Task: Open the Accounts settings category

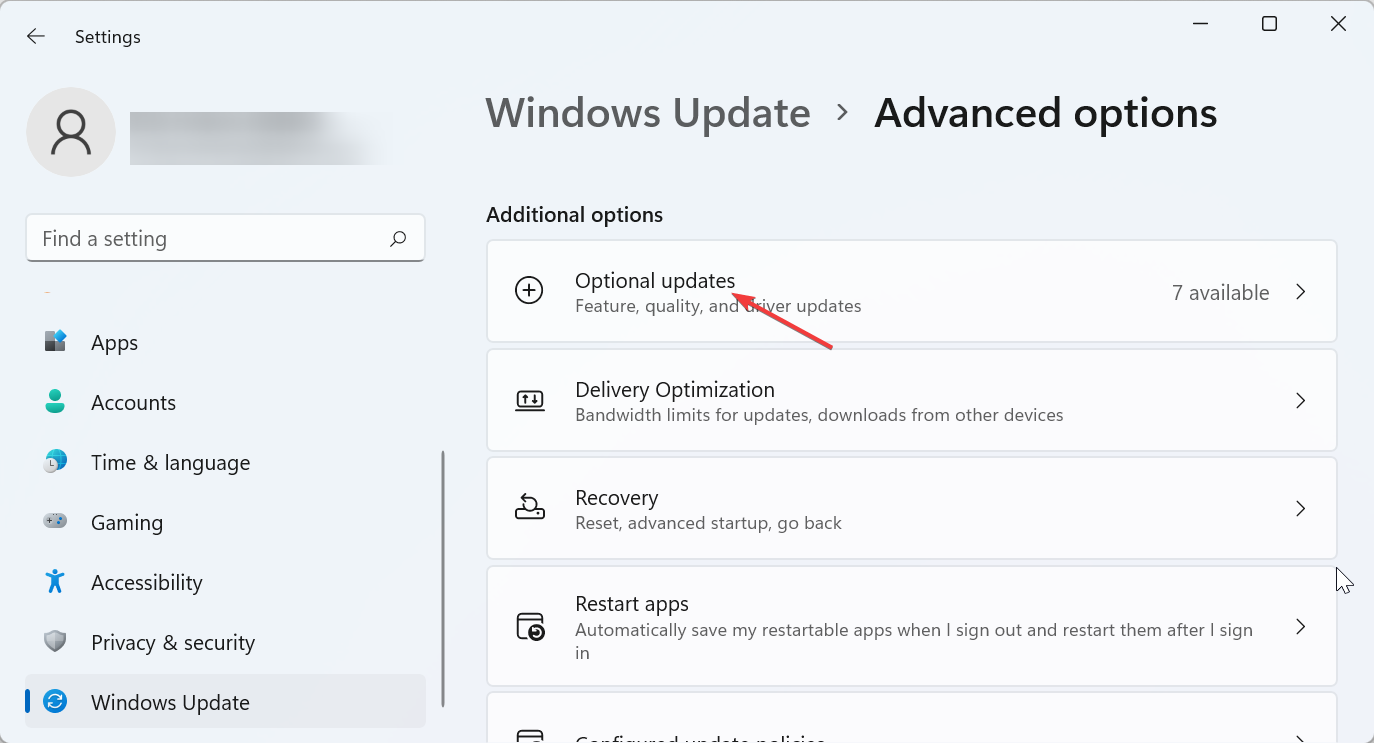Action: point(225,402)
